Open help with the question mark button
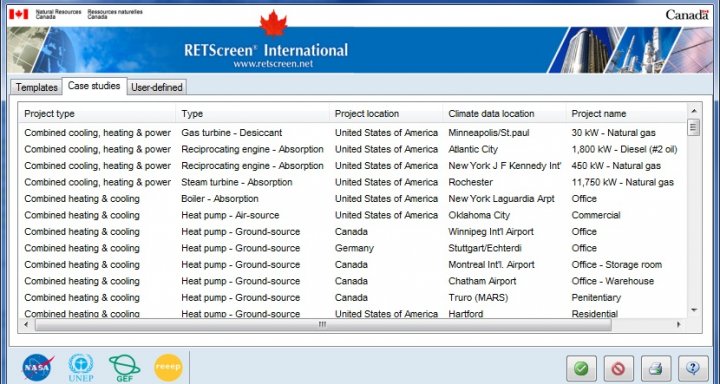The image size is (720, 384). pos(693,368)
